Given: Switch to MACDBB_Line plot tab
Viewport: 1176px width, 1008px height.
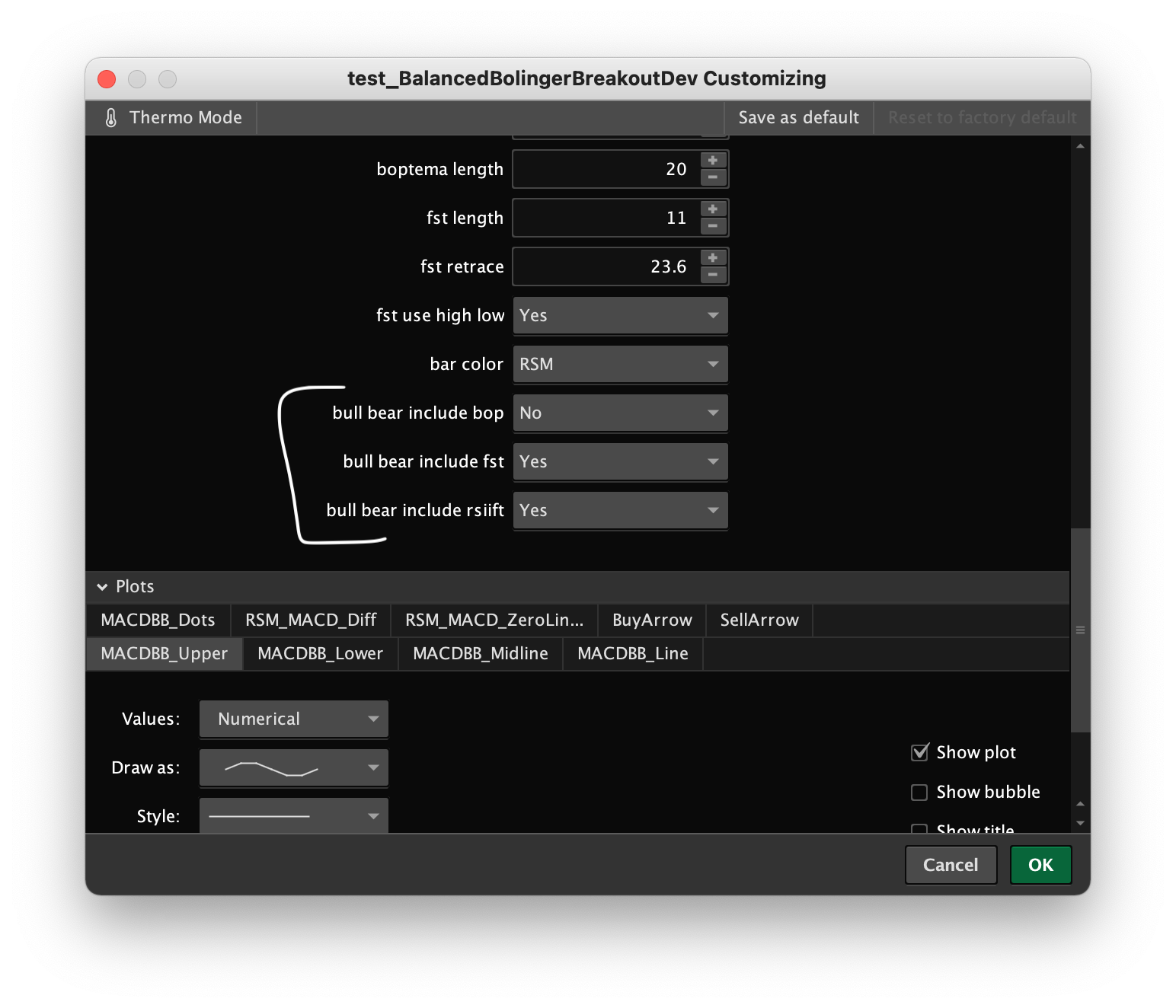Looking at the screenshot, I should coord(633,654).
